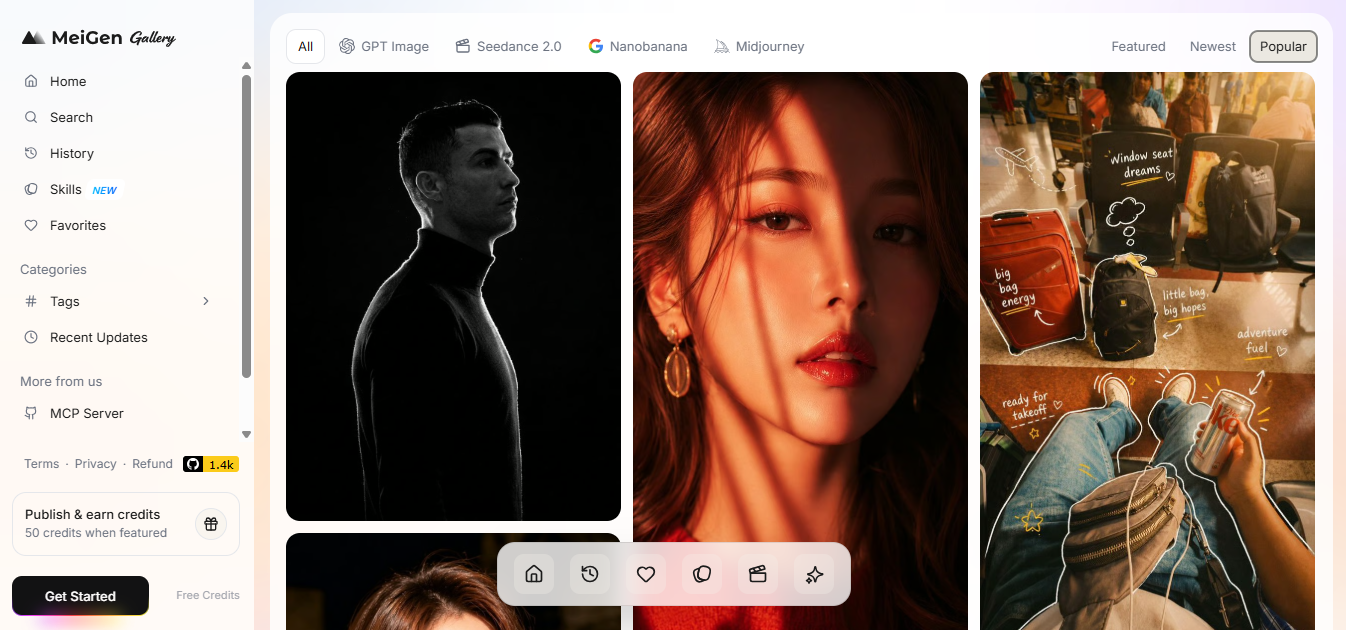Select the GPT Image tab
Screen dimensions: 1346x630
coord(384,46)
